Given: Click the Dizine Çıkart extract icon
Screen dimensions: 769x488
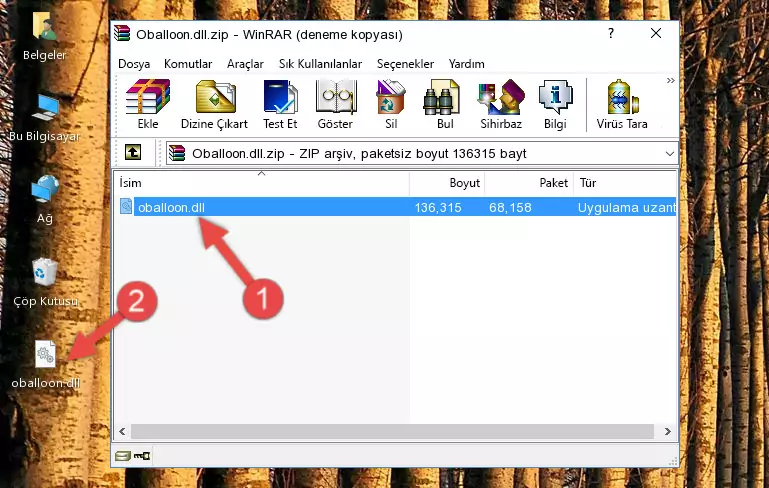Looking at the screenshot, I should click(215, 97).
